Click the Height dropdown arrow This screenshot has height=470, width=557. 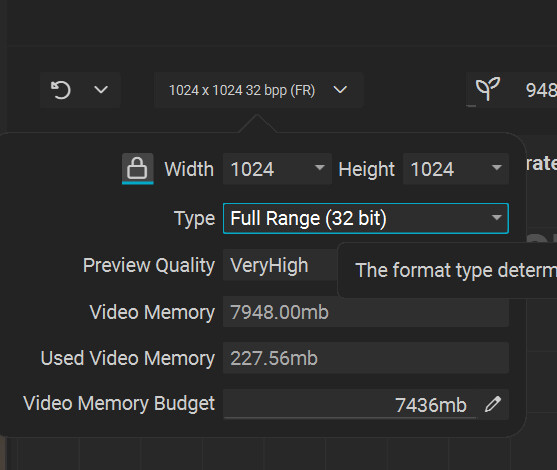[497, 167]
